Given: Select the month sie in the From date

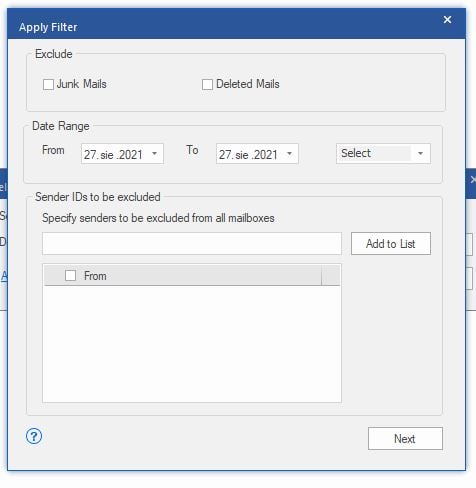Looking at the screenshot, I should pos(107,155).
